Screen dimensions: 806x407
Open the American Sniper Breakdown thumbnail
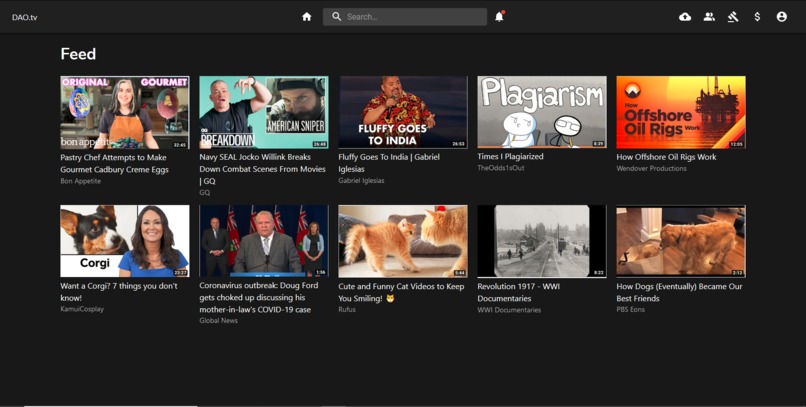point(264,113)
